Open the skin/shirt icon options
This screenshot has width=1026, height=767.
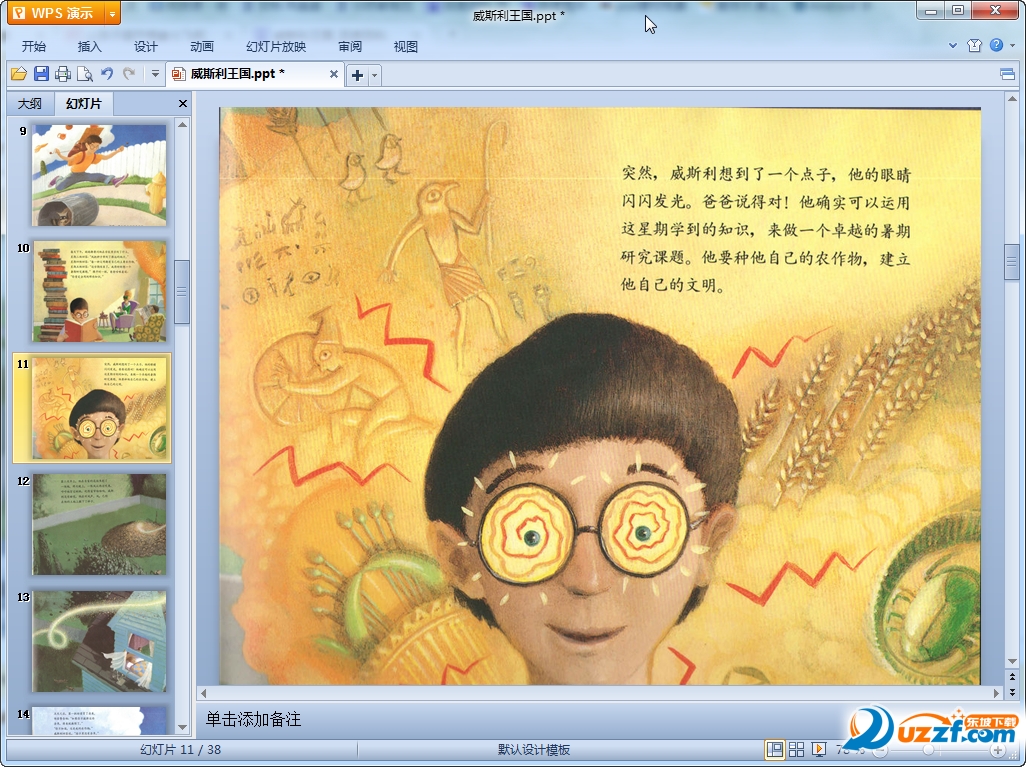pyautogui.click(x=974, y=45)
